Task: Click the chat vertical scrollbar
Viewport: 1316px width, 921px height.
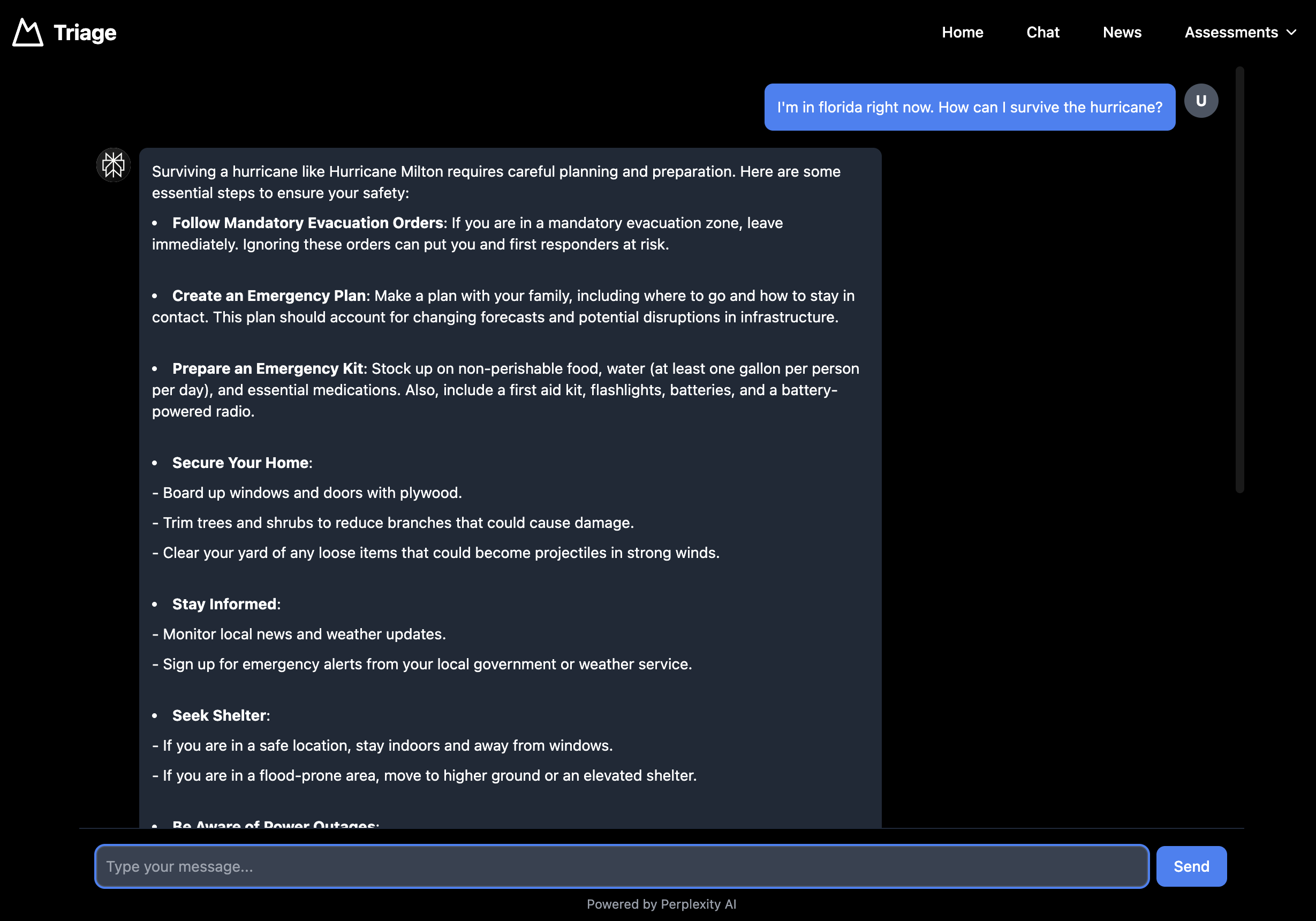Action: click(x=1239, y=280)
